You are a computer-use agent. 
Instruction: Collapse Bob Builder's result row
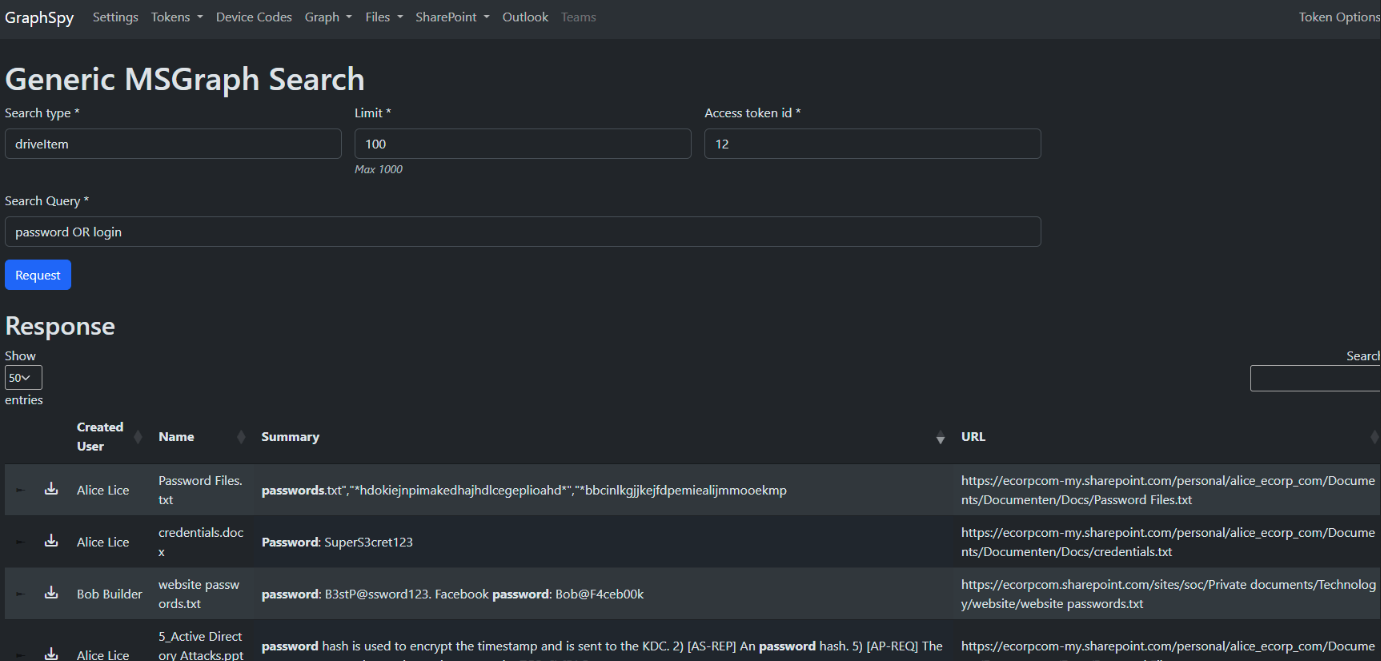tap(21, 593)
